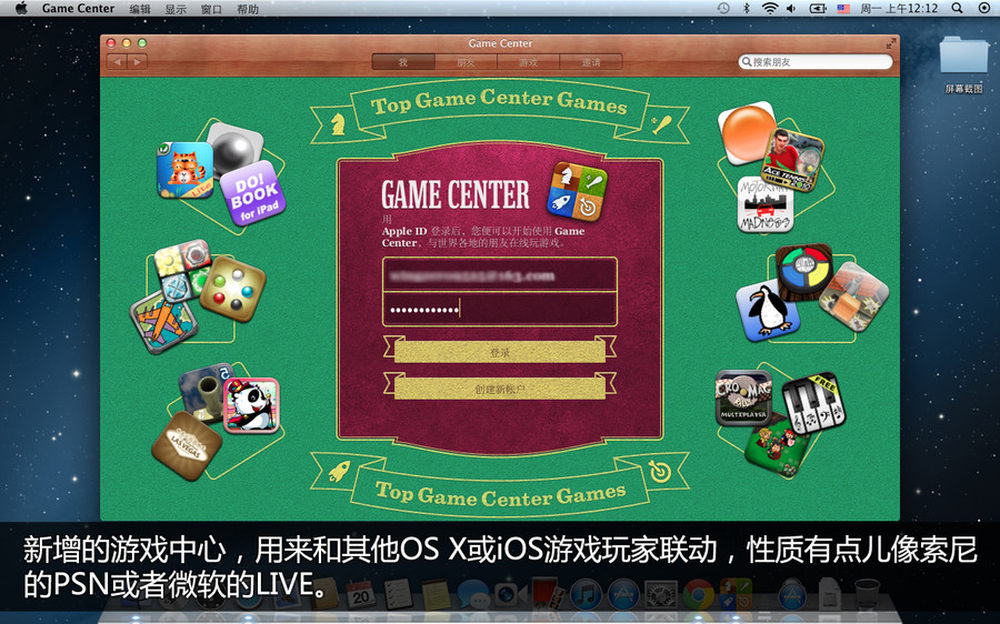
Task: Open the silver ball game icon
Action: click(235, 149)
